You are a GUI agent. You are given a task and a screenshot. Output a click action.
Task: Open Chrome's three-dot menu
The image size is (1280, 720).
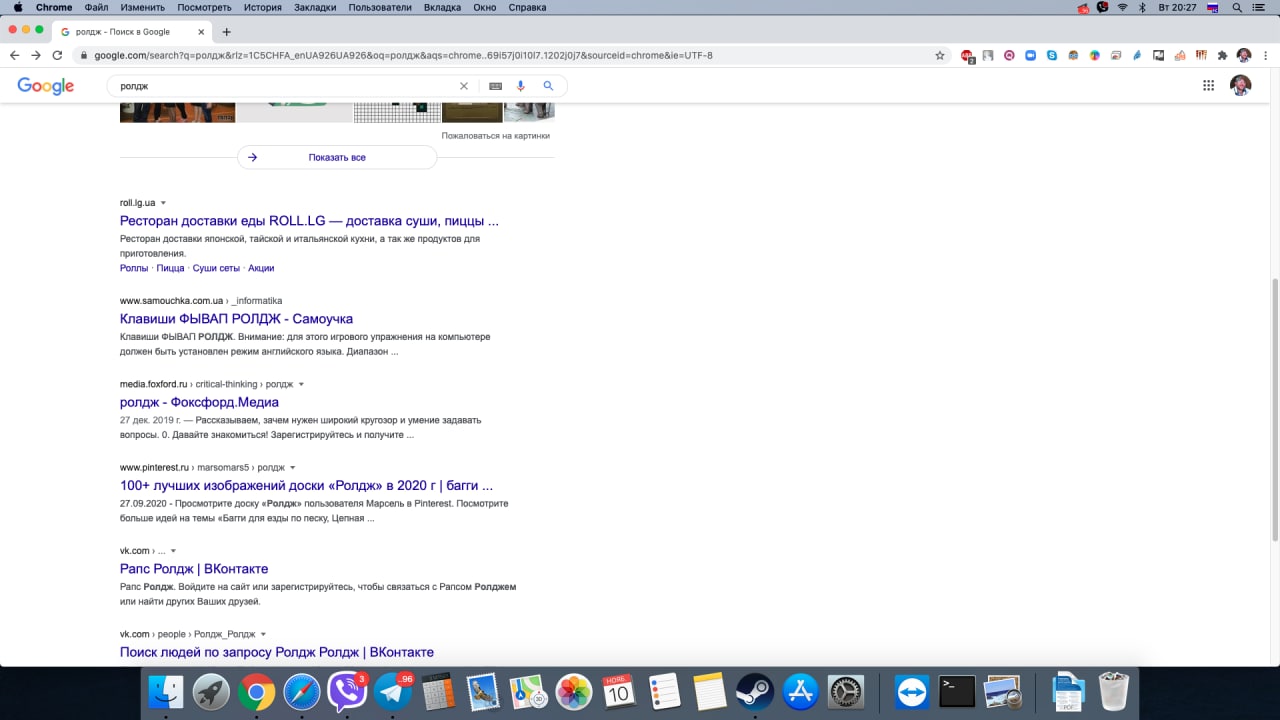1264,55
